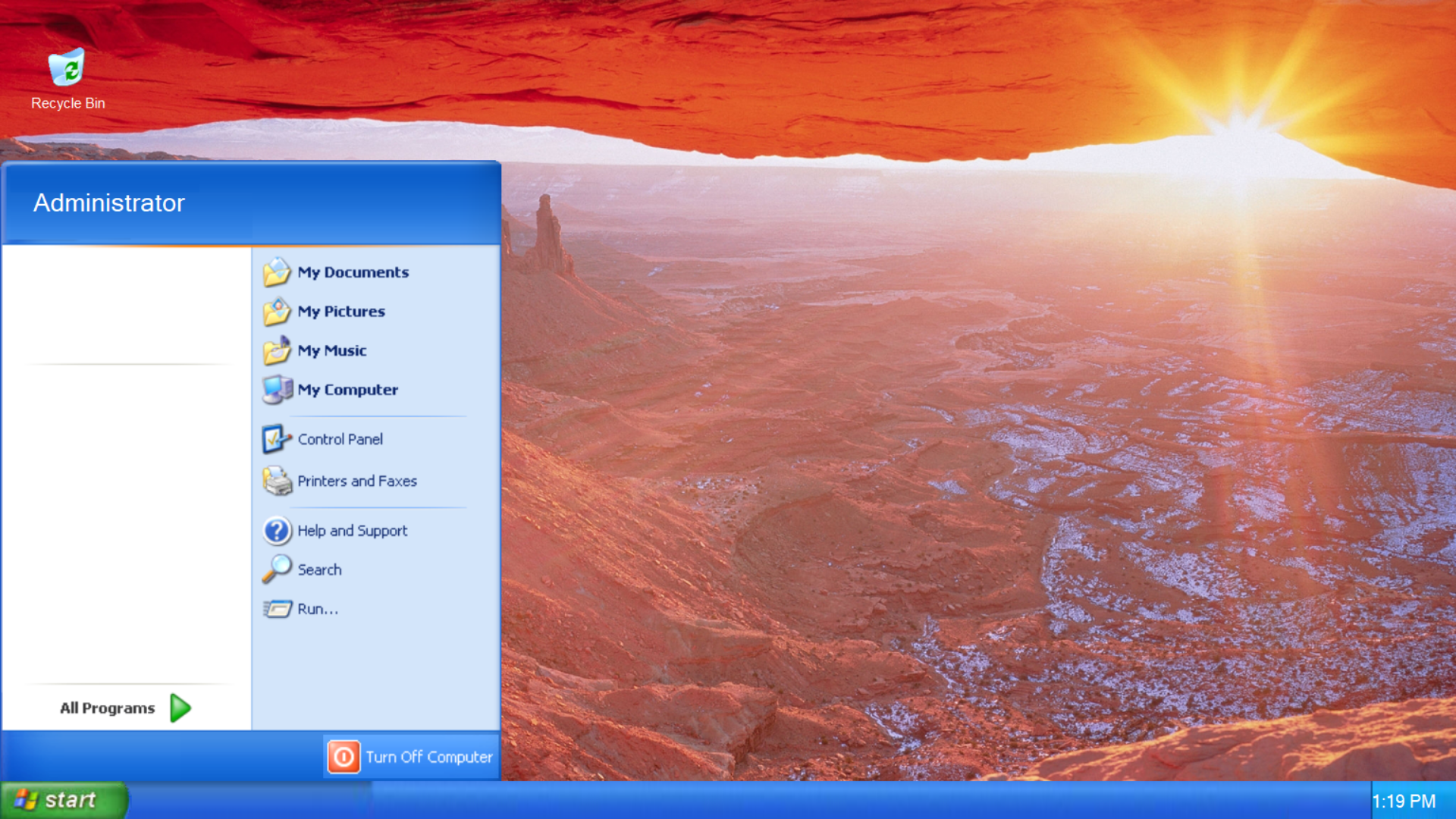Click the Administrator user name header

click(x=109, y=203)
